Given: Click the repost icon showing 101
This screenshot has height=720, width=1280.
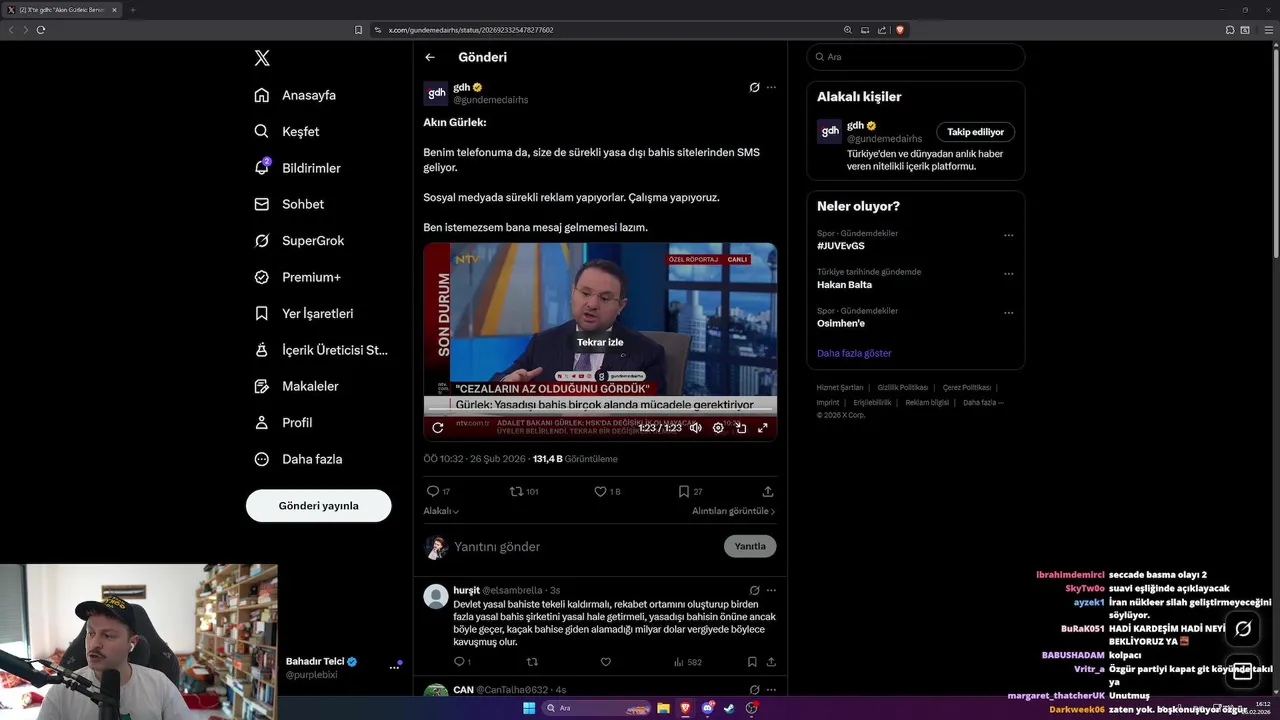Looking at the screenshot, I should click(516, 491).
